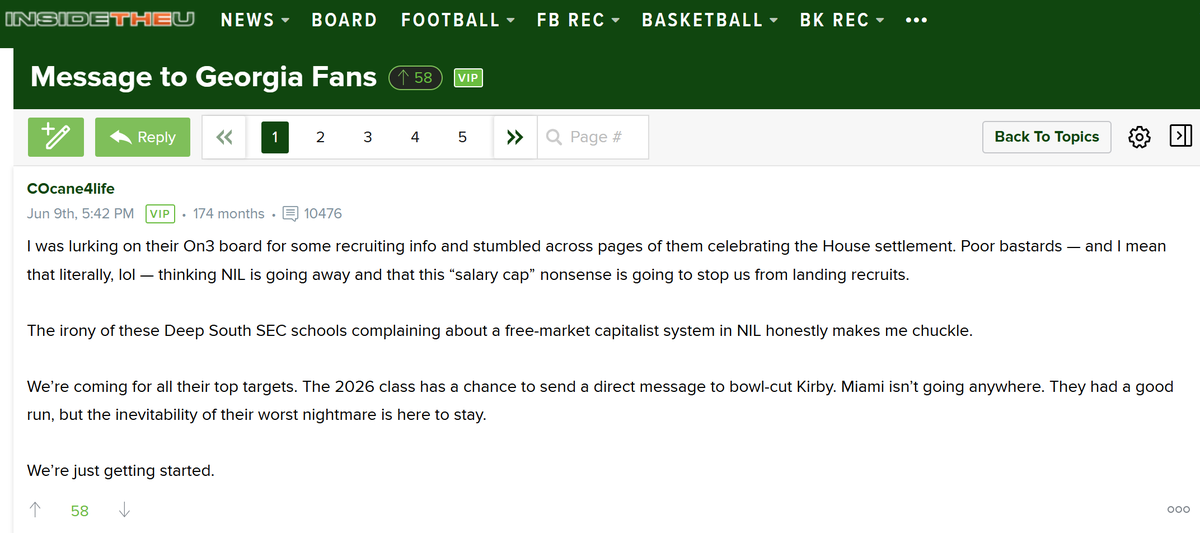Viewport: 1200px width, 533px height.
Task: Click the 174 months membership text
Action: click(x=228, y=213)
